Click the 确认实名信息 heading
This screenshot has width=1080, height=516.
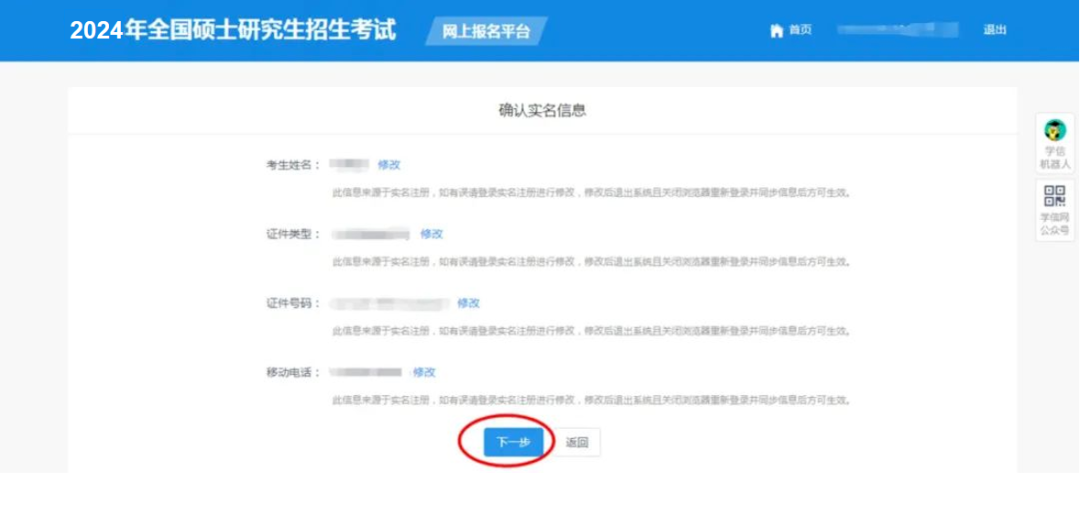(542, 110)
